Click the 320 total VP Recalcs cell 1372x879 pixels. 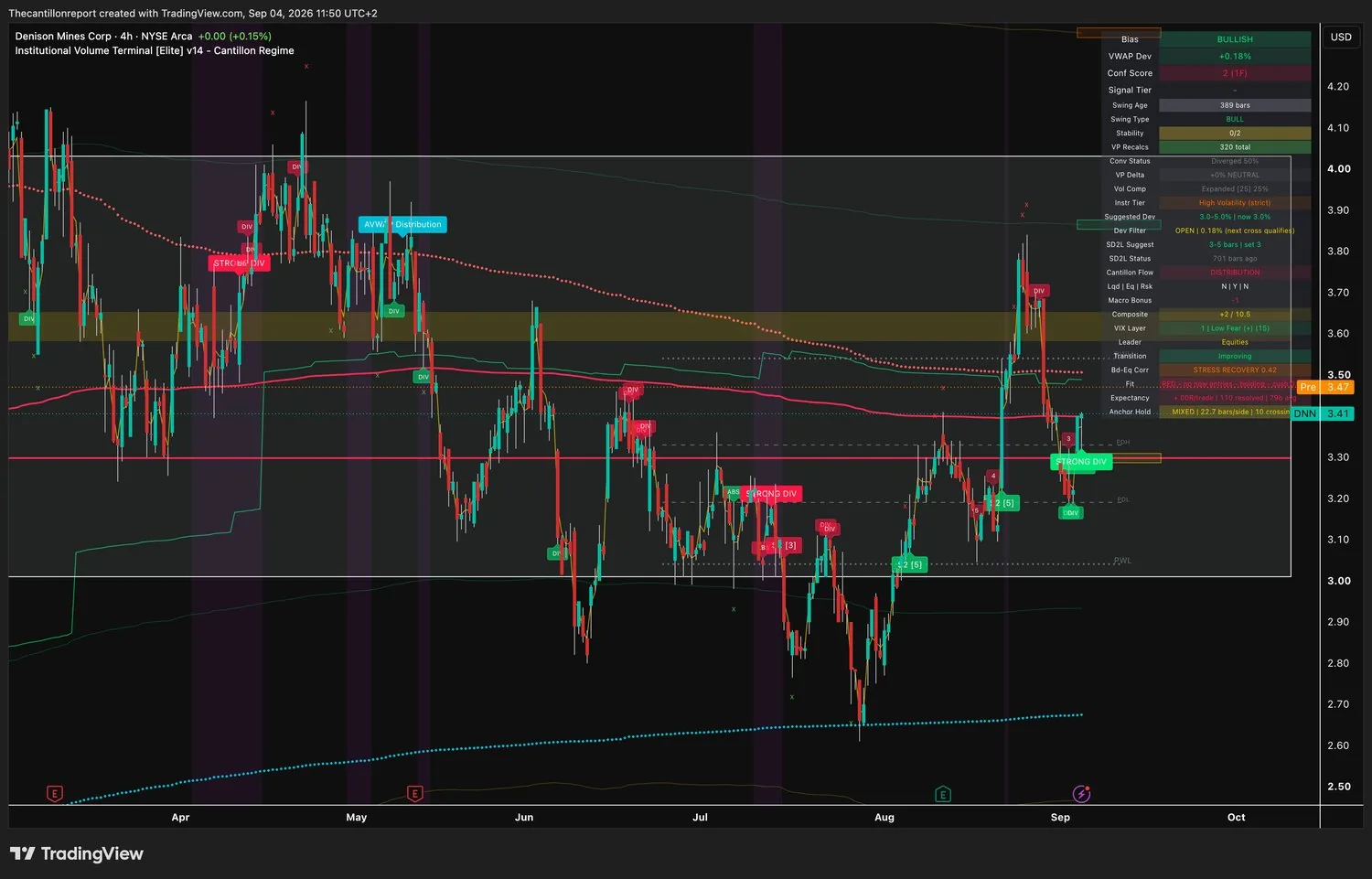(1235, 147)
